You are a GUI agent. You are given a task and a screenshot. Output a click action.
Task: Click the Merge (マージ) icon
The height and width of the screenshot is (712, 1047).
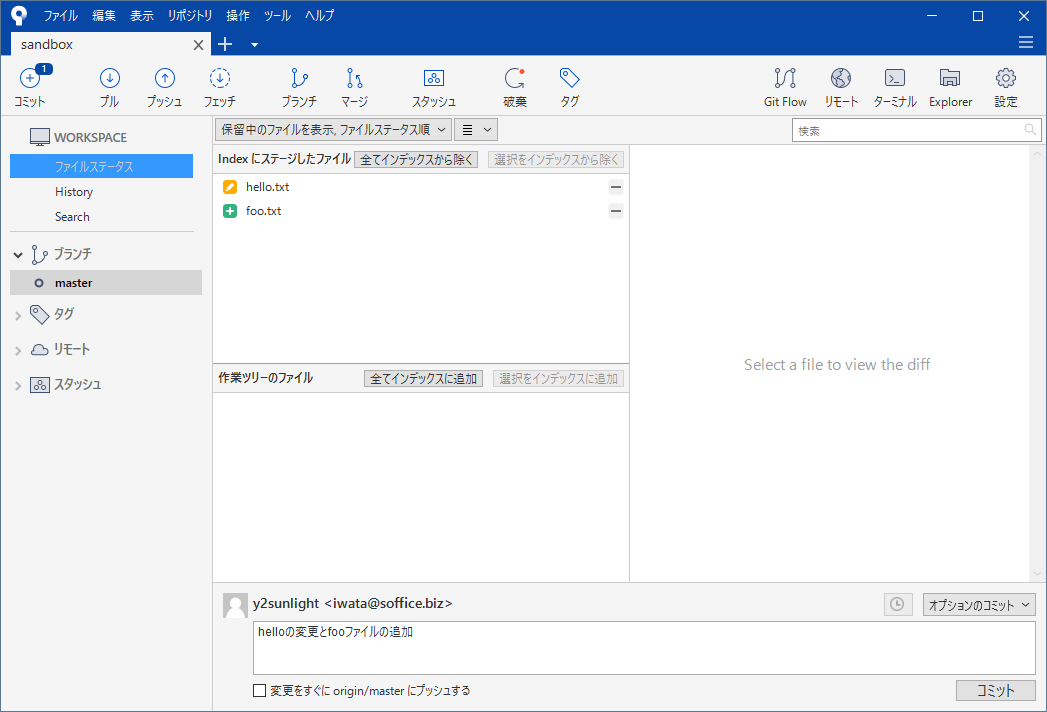(354, 79)
